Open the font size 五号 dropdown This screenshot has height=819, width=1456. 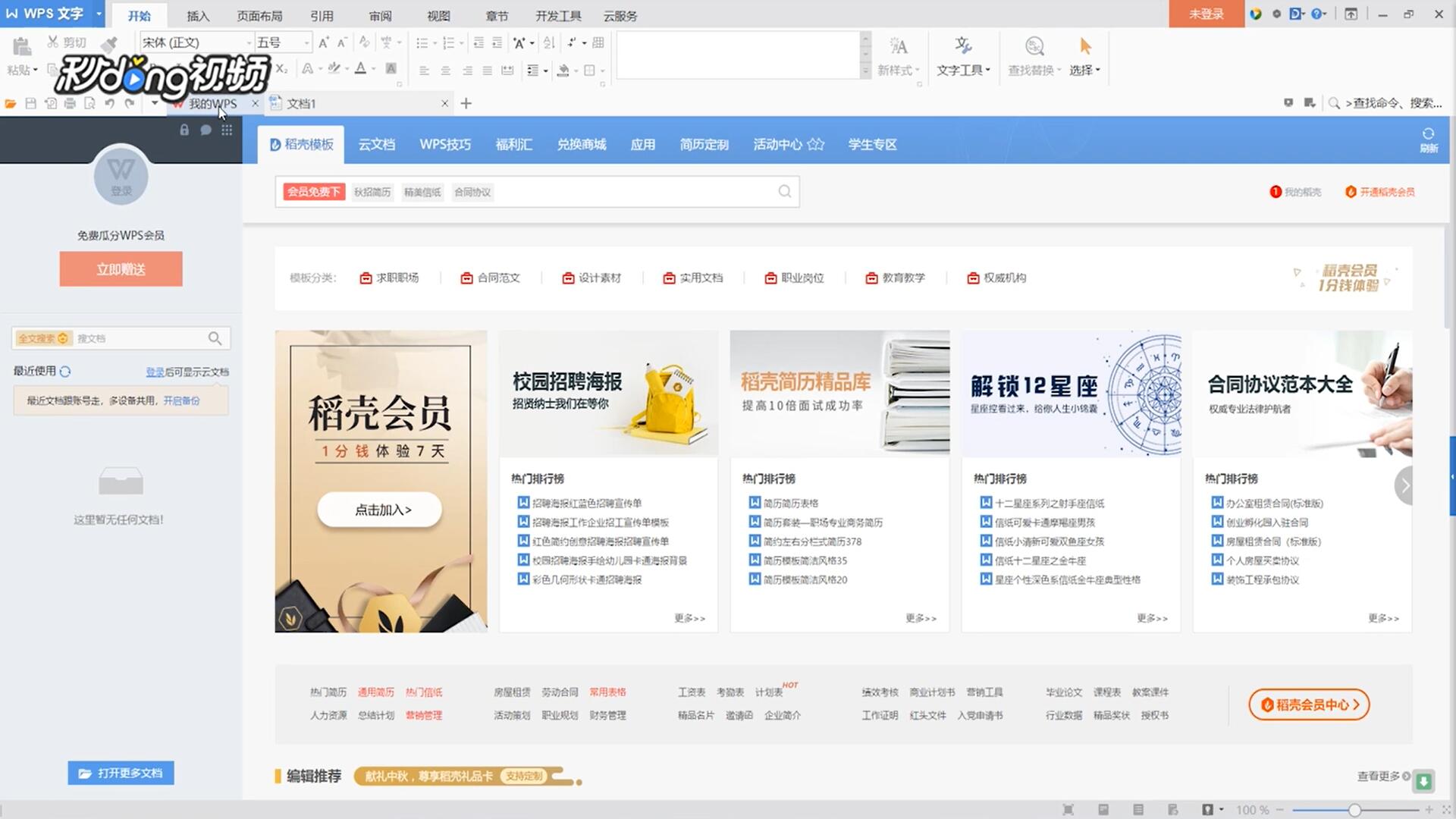pyautogui.click(x=306, y=42)
